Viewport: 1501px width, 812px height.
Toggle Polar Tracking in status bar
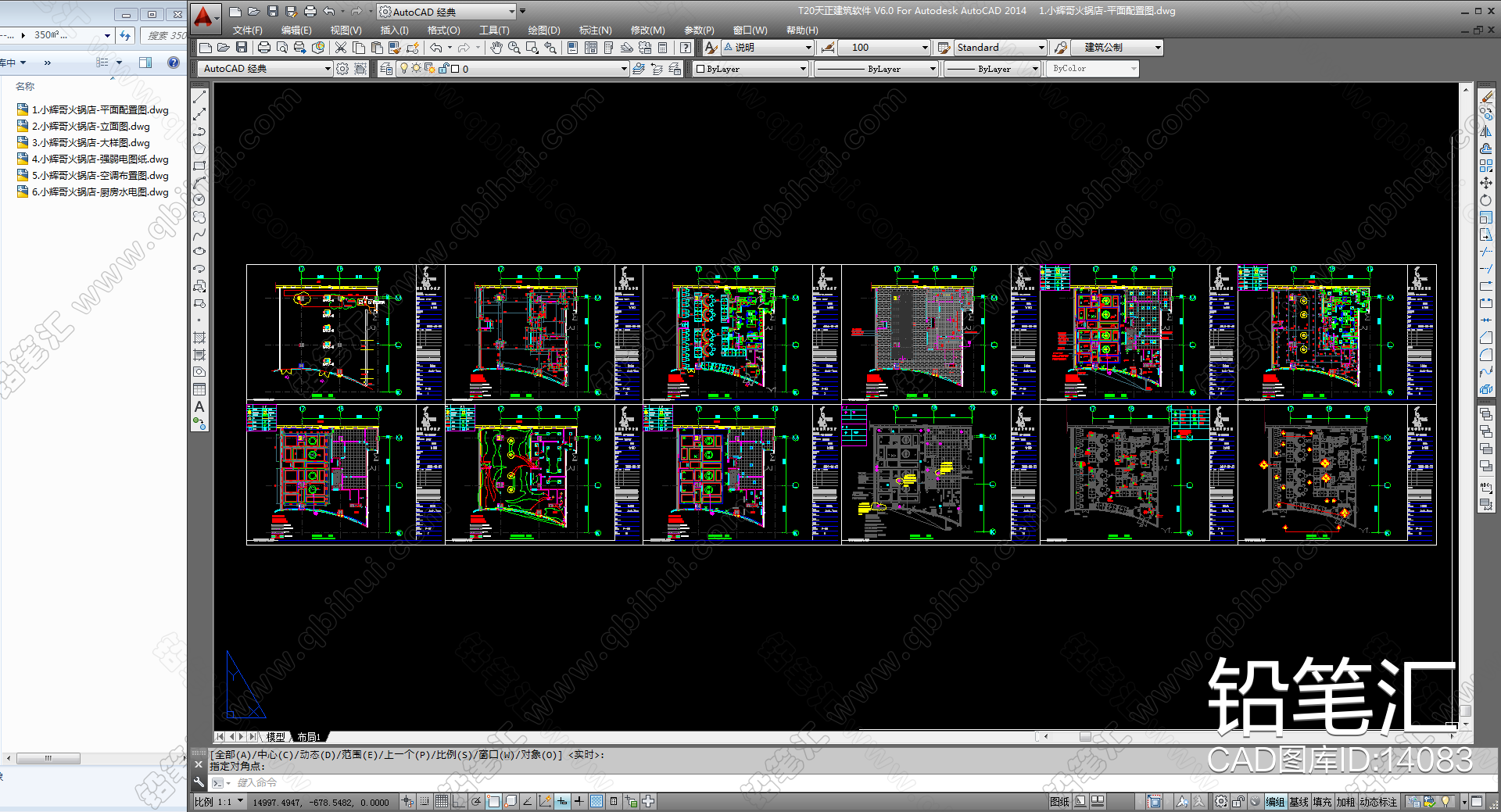click(476, 801)
